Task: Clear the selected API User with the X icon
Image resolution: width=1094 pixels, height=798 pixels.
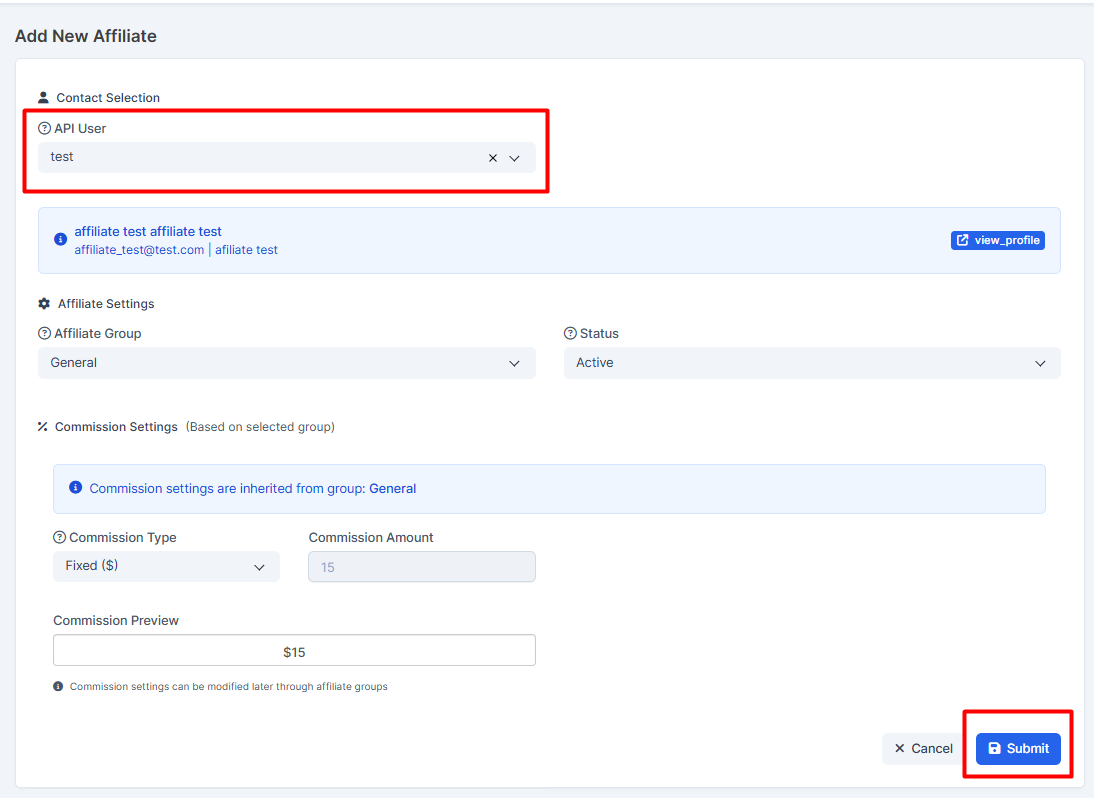Action: [492, 158]
